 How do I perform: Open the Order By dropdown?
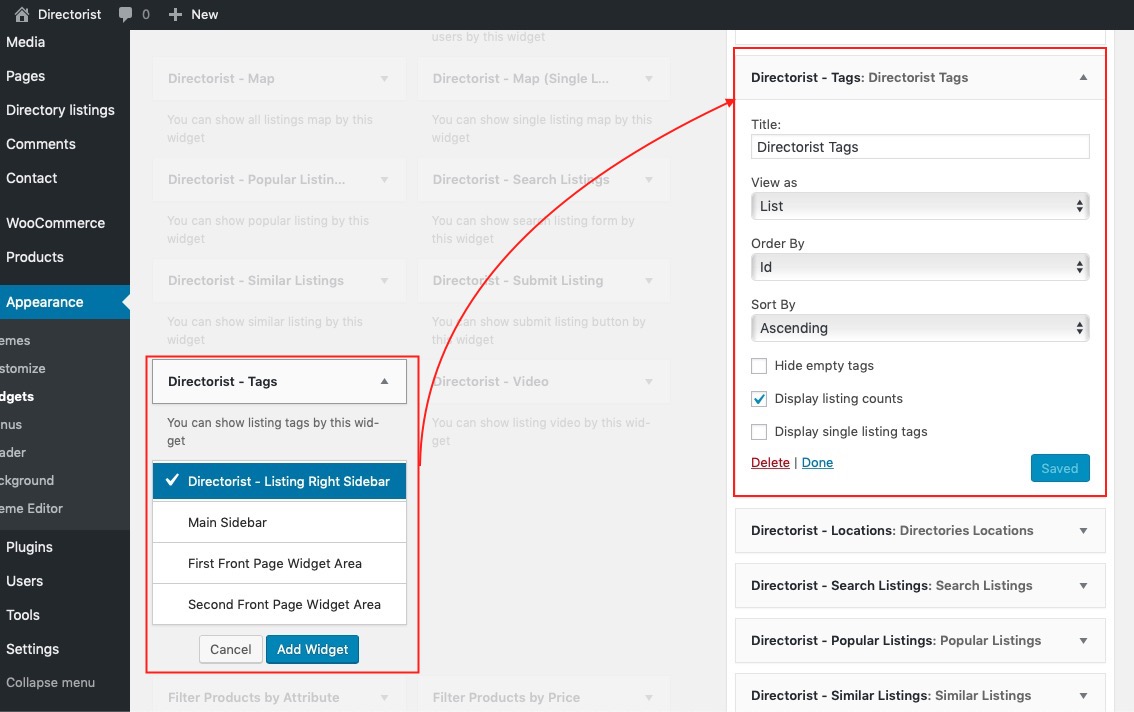click(920, 267)
